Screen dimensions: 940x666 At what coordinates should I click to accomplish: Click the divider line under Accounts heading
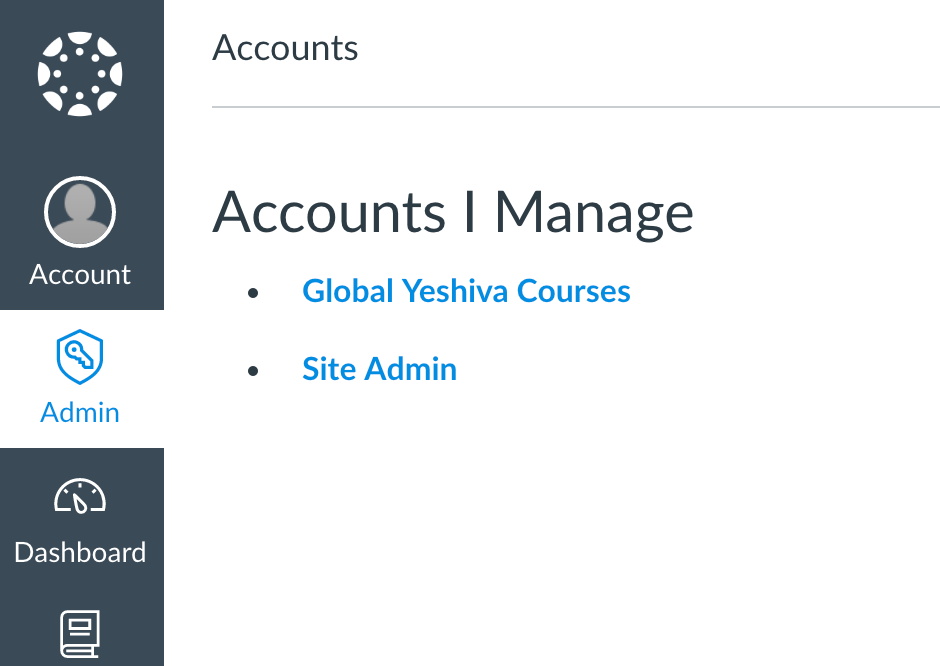575,104
